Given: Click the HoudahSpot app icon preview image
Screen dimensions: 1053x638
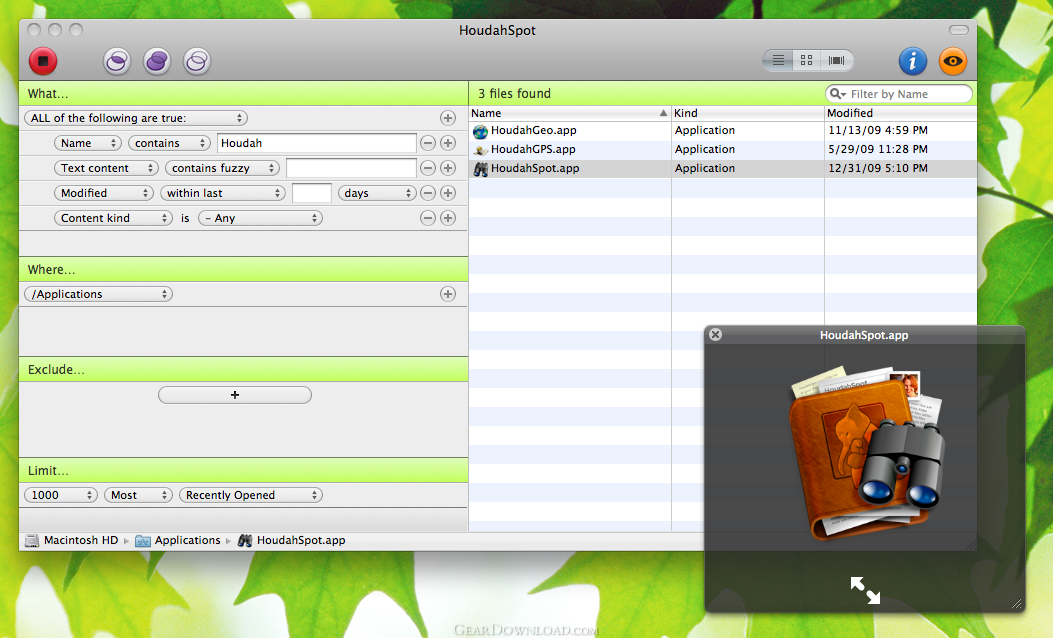Looking at the screenshot, I should point(866,452).
